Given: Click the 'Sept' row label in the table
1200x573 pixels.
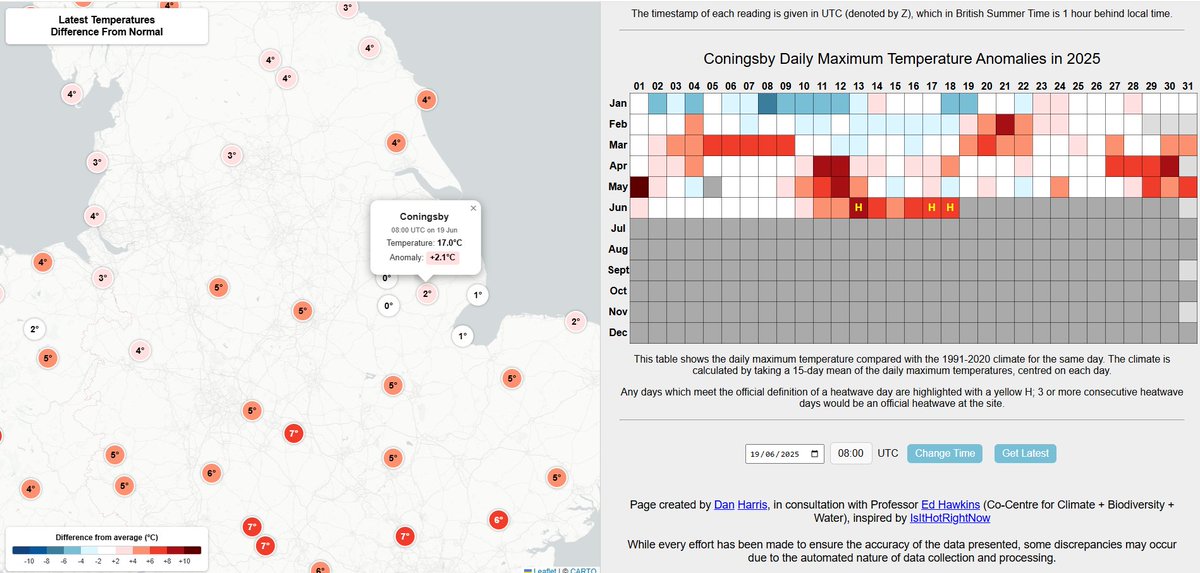Looking at the screenshot, I should tap(618, 270).
